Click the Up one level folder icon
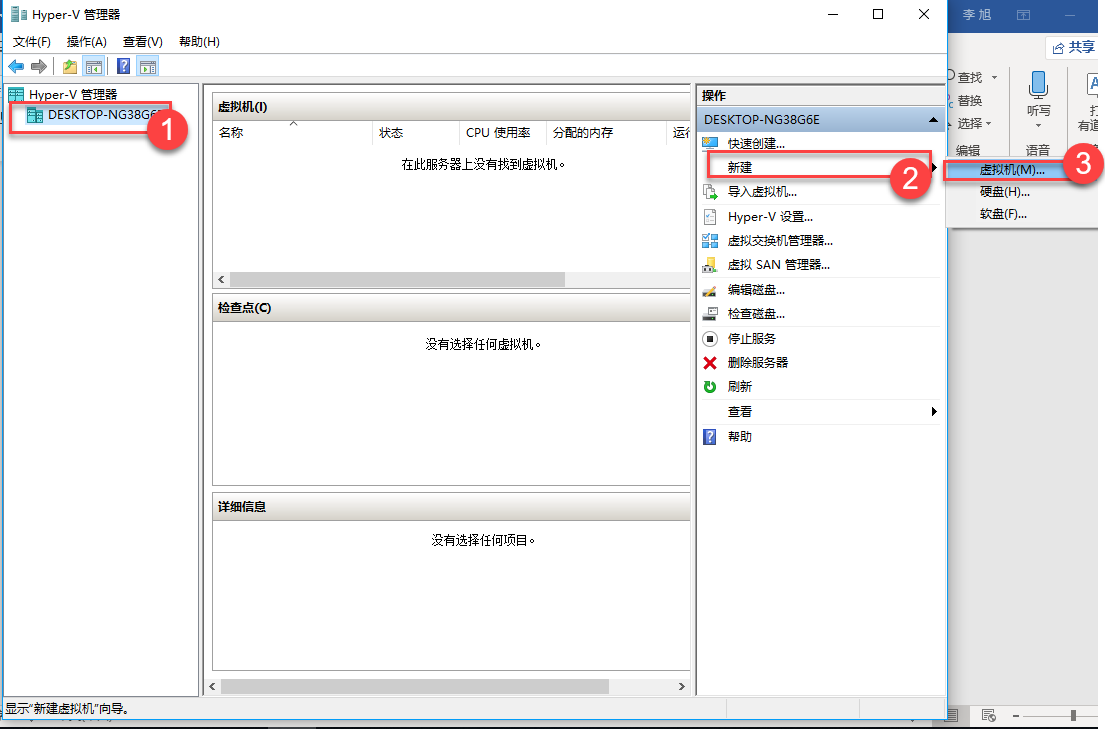This screenshot has width=1105, height=729. [70, 66]
